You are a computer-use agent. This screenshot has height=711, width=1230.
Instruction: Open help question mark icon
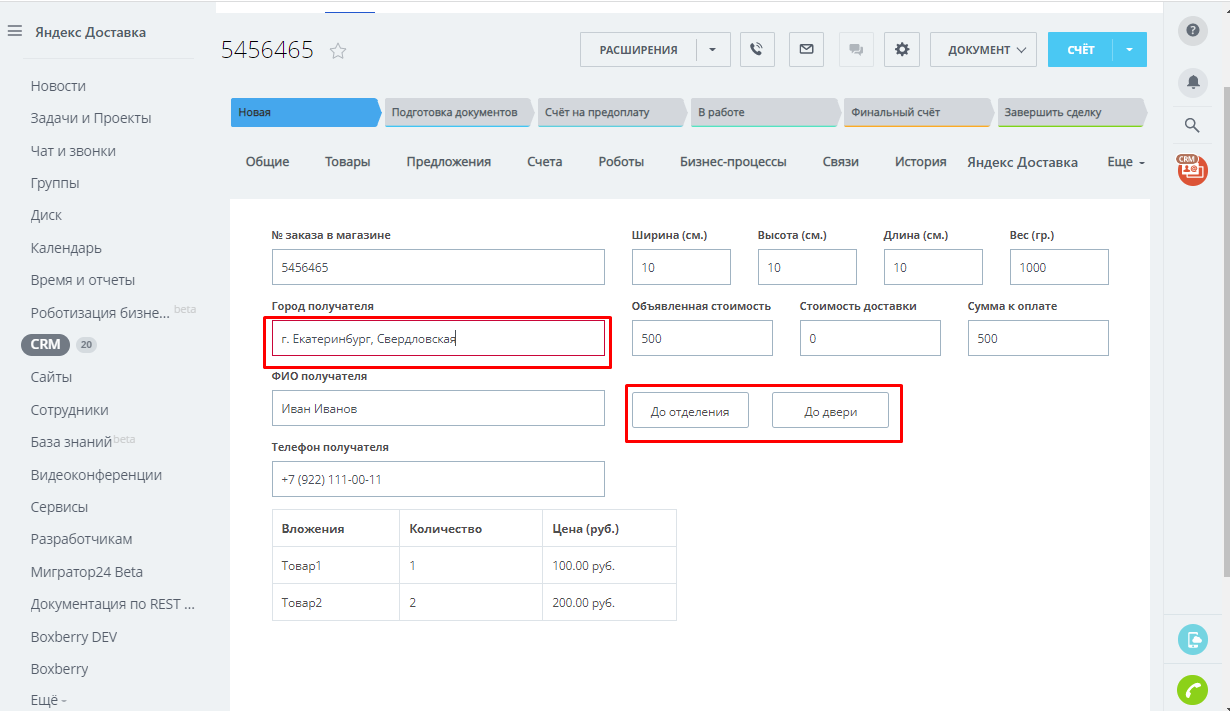(1192, 30)
